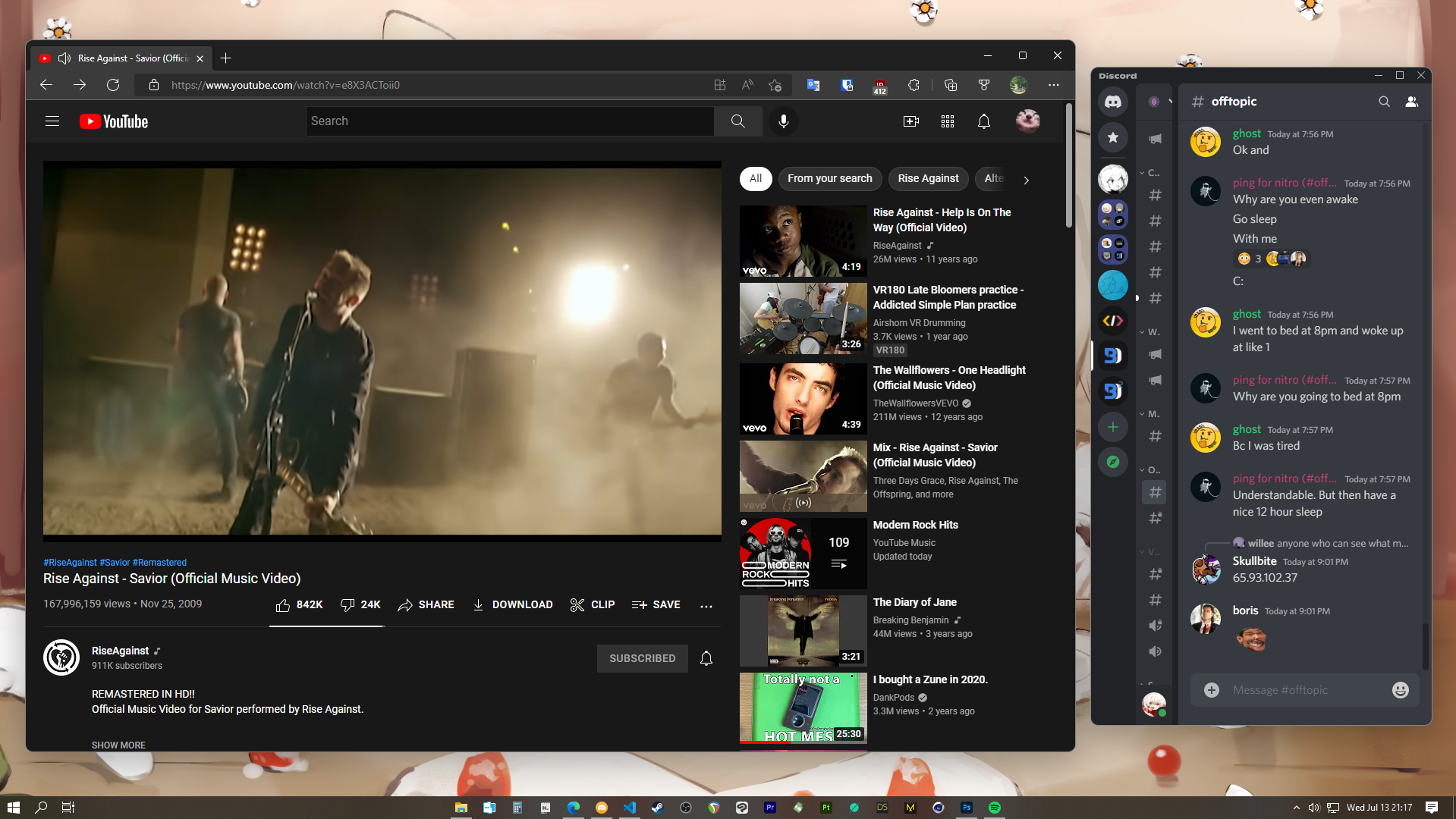
Task: Click ghost username on 'Ok and' message
Action: (x=1247, y=133)
